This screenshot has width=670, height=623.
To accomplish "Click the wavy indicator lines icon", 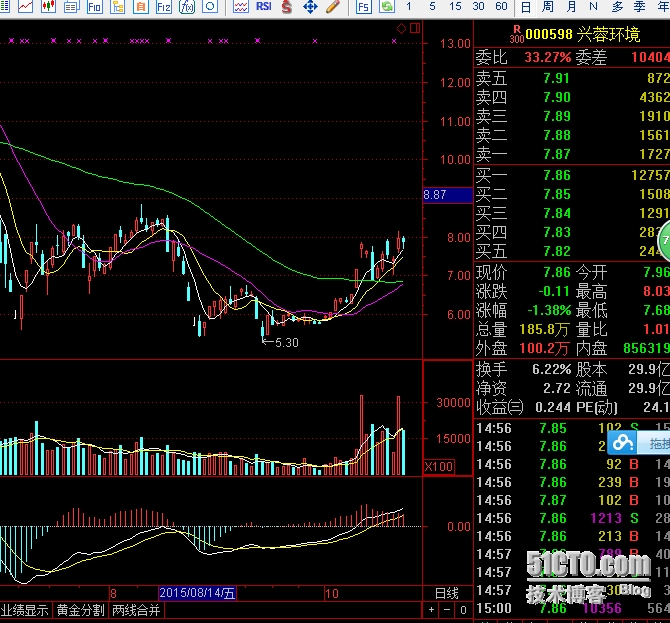I will [x=241, y=6].
